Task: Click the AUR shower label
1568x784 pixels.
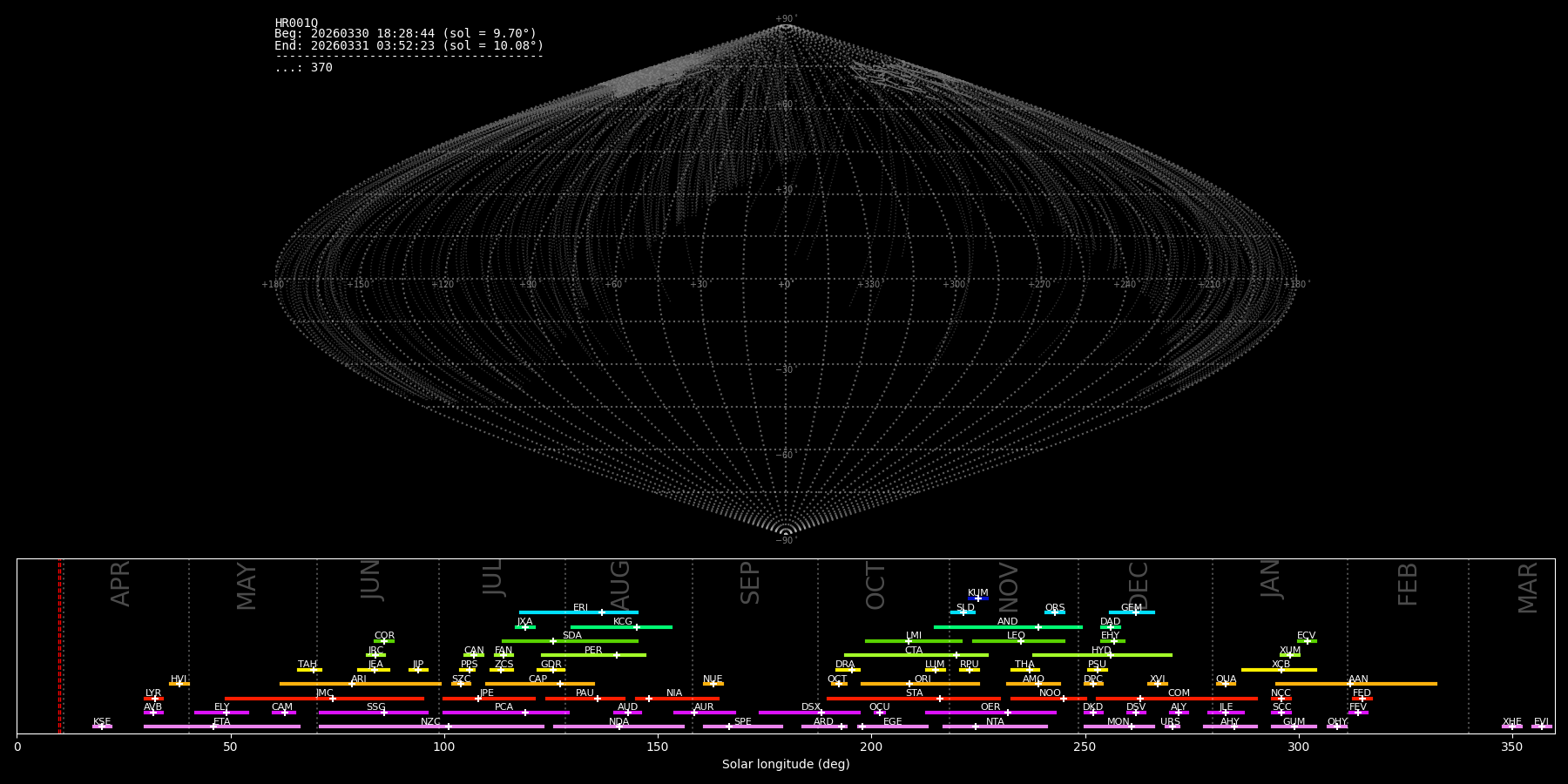Action: 704,707
